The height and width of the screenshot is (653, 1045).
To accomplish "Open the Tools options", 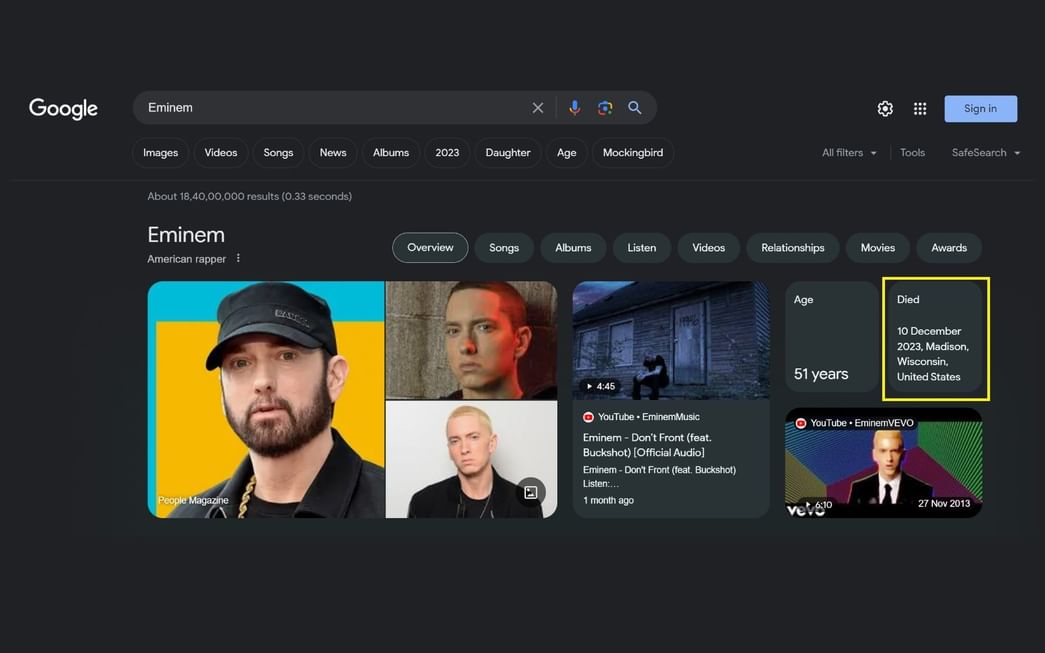I will tap(912, 152).
